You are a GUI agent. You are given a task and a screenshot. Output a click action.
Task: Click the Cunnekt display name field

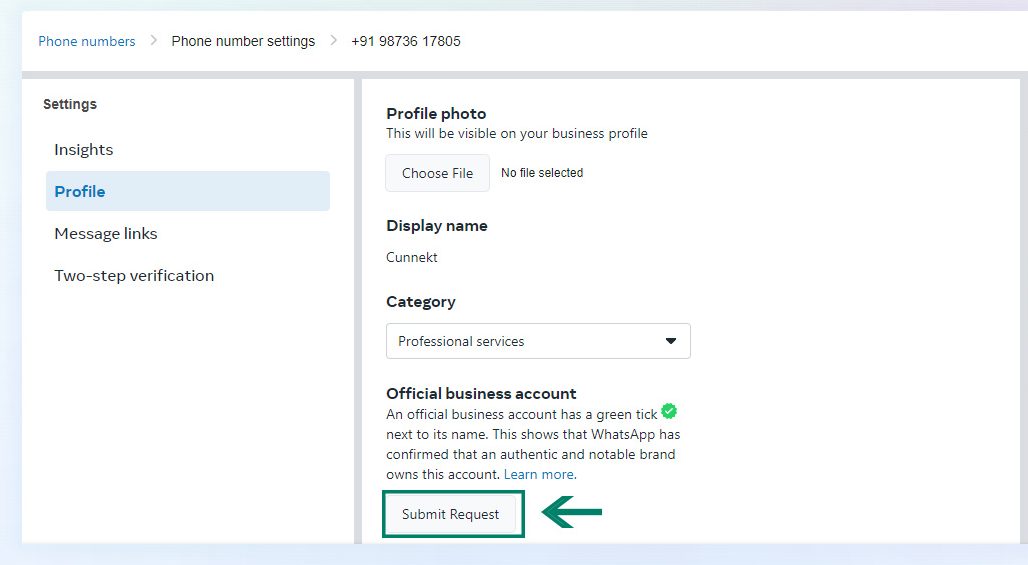coord(412,257)
